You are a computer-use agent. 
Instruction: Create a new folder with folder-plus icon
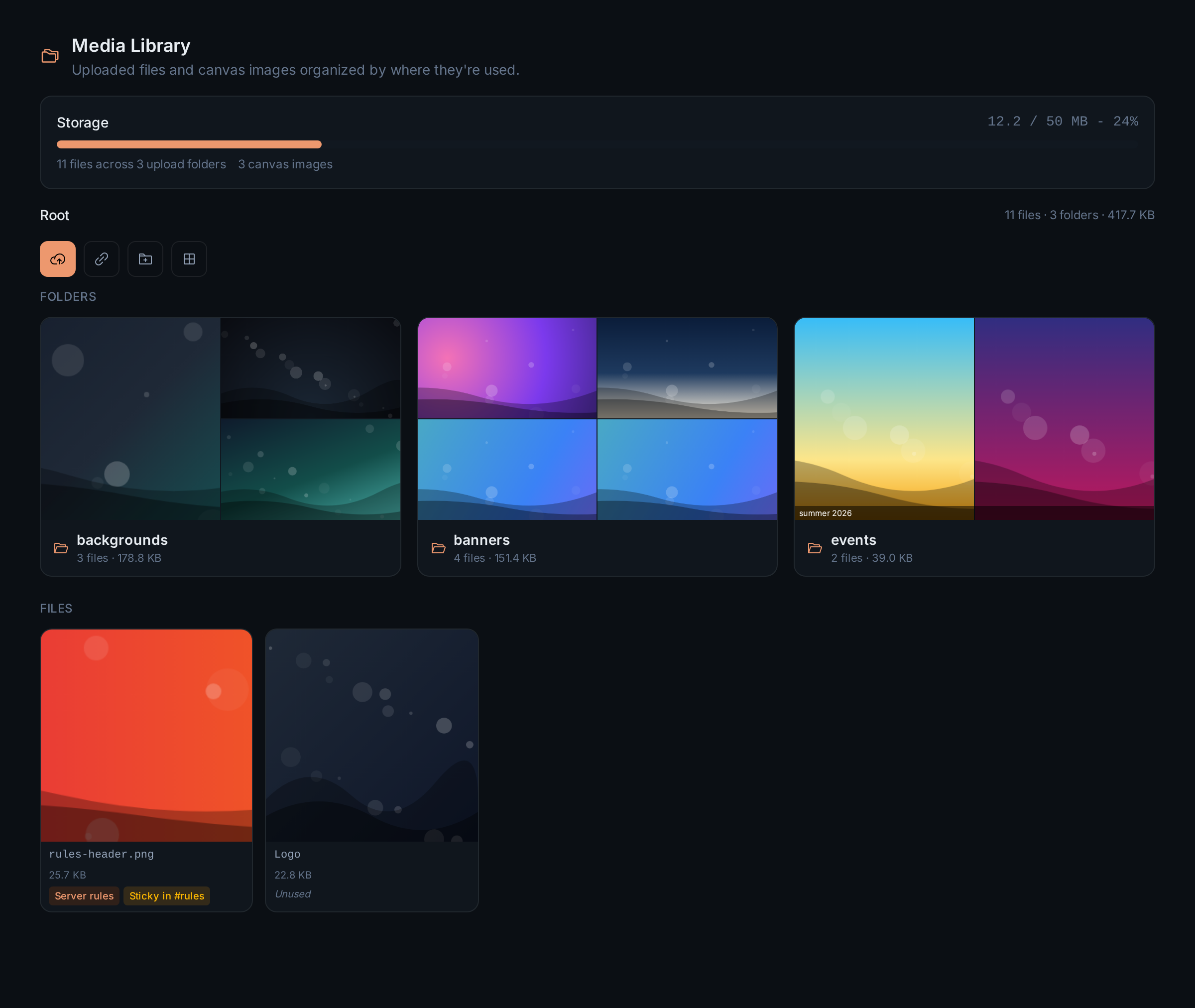(x=145, y=259)
